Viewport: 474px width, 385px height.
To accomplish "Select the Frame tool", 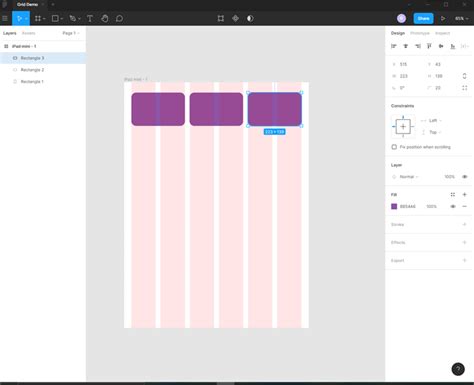I will click(x=38, y=19).
